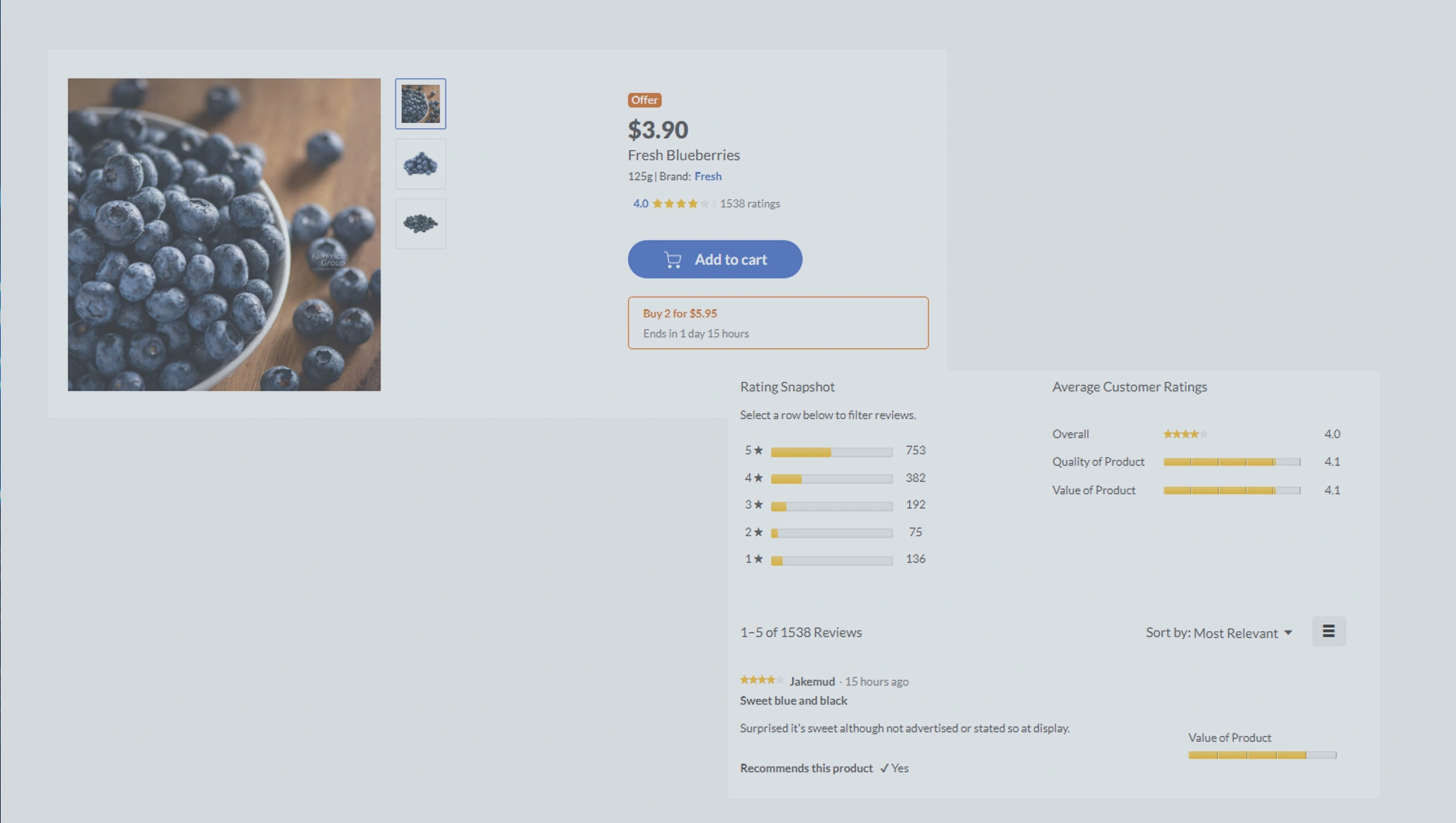Click the Overall stars in Average Customer Ratings

(x=1185, y=433)
